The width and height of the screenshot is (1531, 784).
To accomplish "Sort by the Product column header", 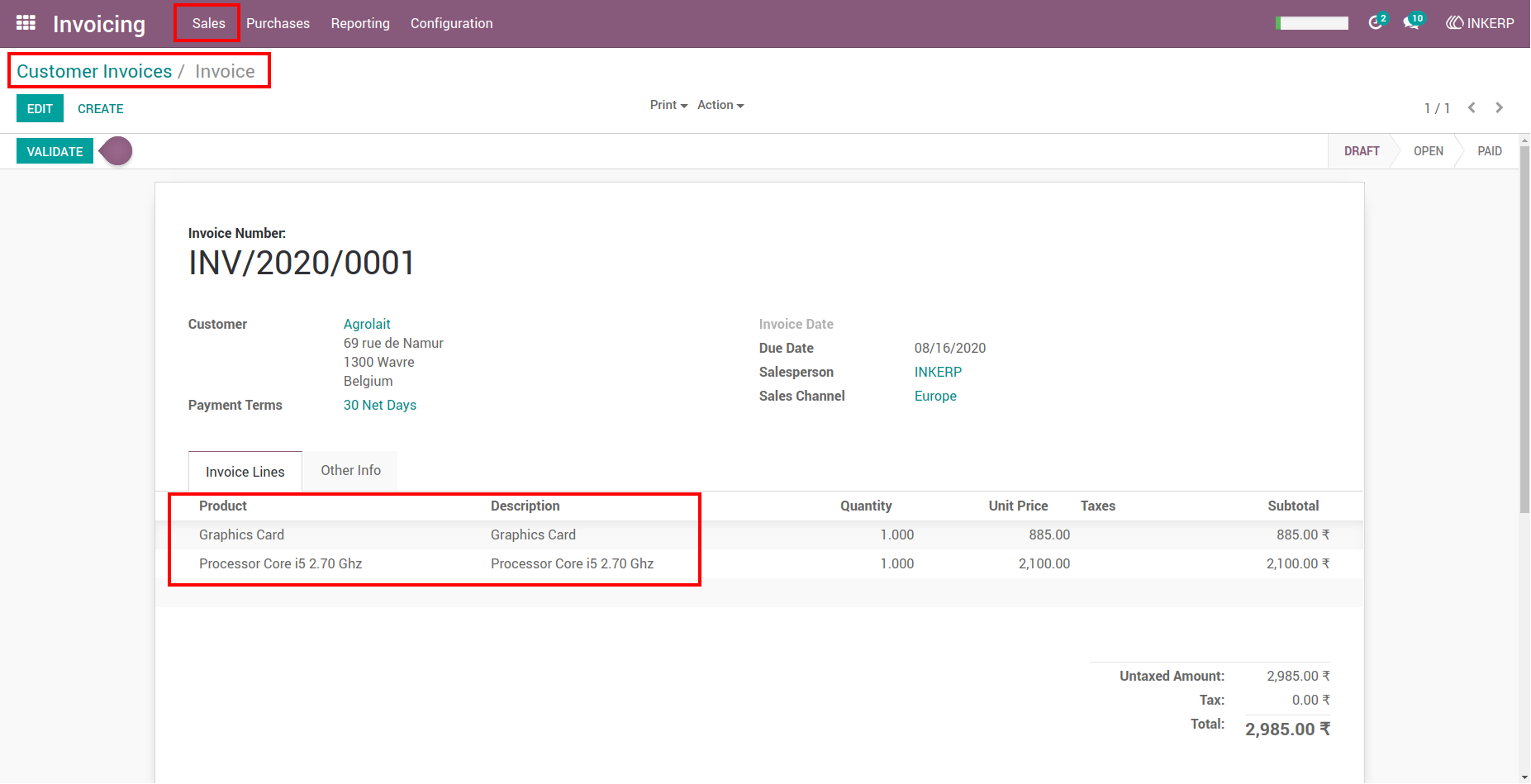I will [223, 506].
